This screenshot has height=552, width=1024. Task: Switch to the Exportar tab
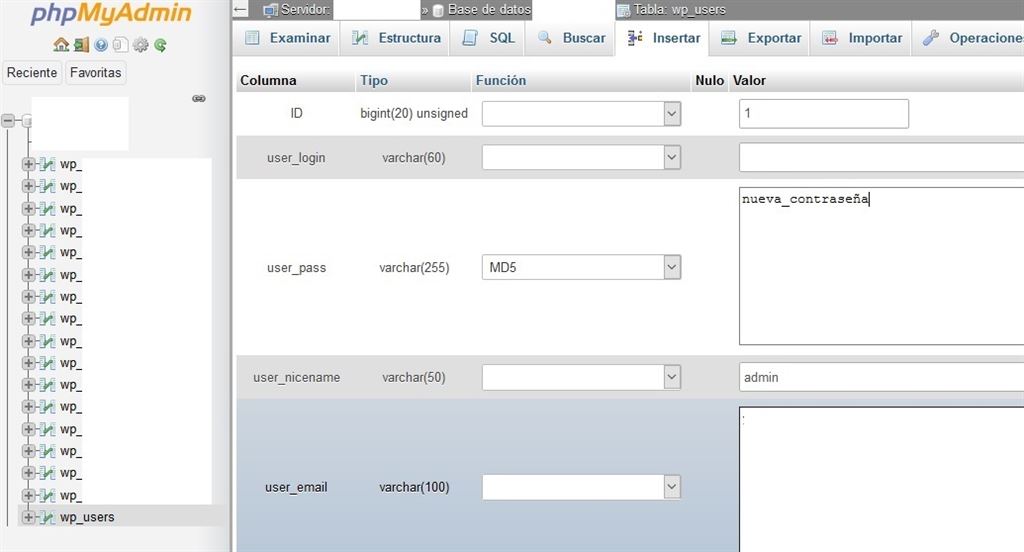coord(761,38)
